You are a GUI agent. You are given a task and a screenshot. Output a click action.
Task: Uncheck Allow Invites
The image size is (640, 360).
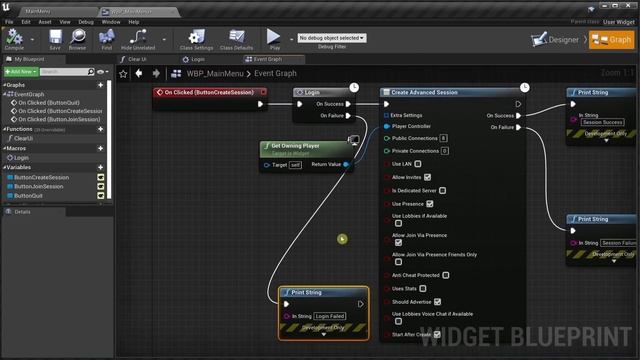(x=427, y=177)
